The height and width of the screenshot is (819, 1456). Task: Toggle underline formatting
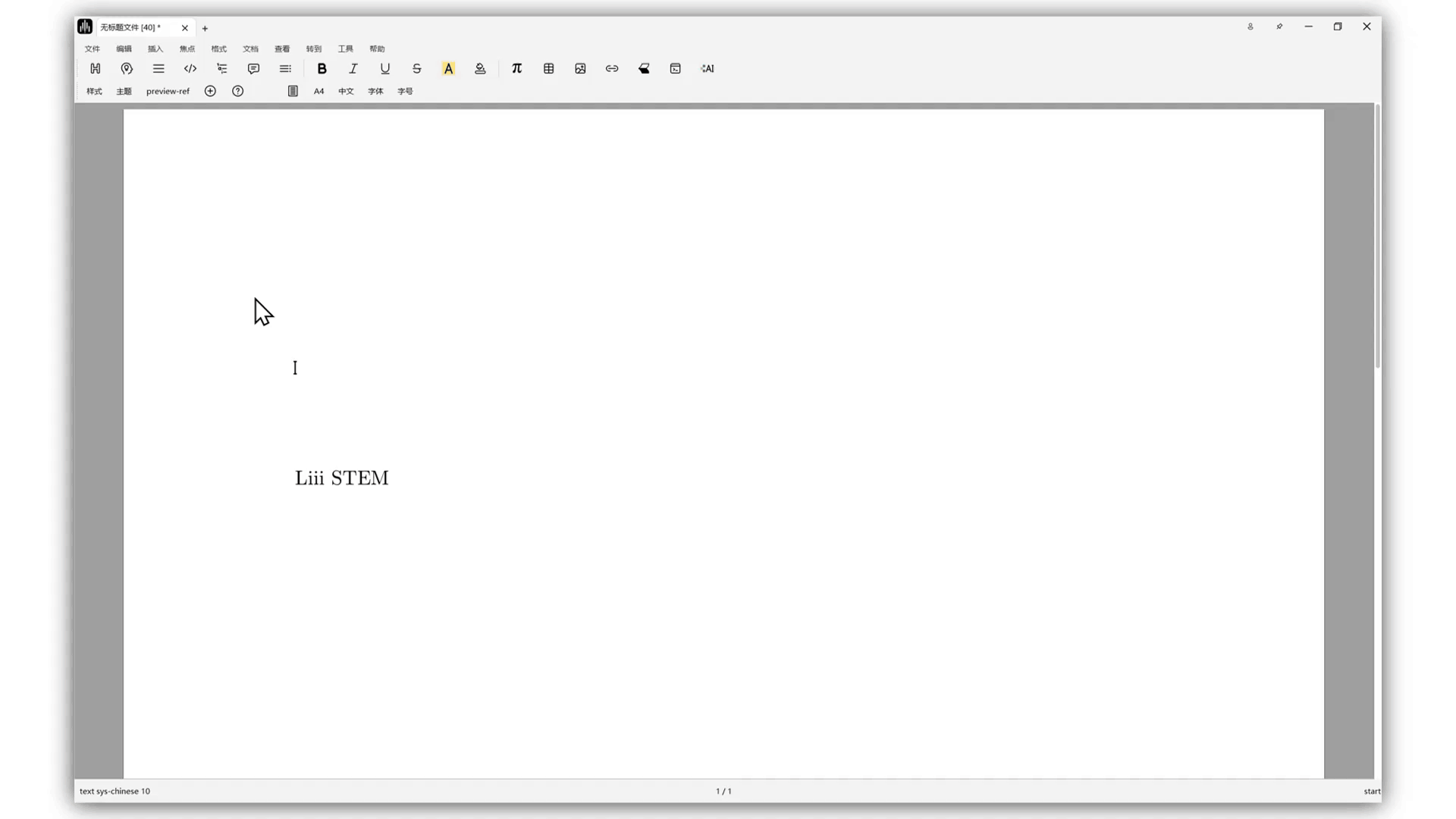385,68
